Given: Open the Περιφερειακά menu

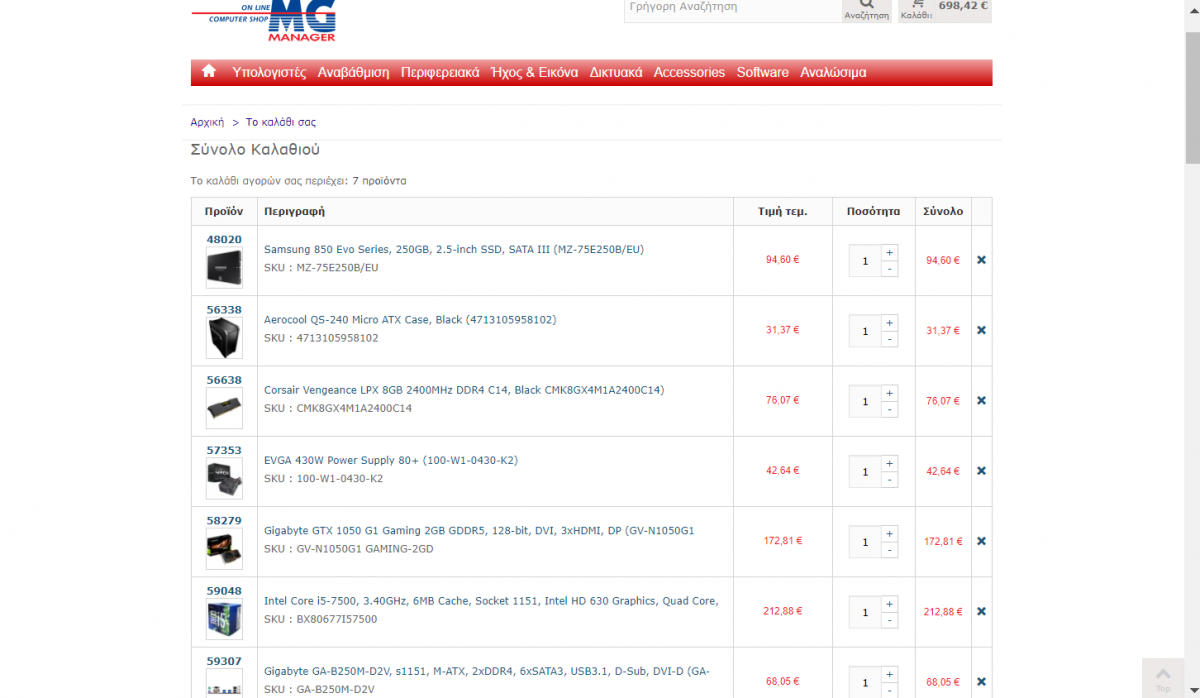Looking at the screenshot, I should (440, 72).
